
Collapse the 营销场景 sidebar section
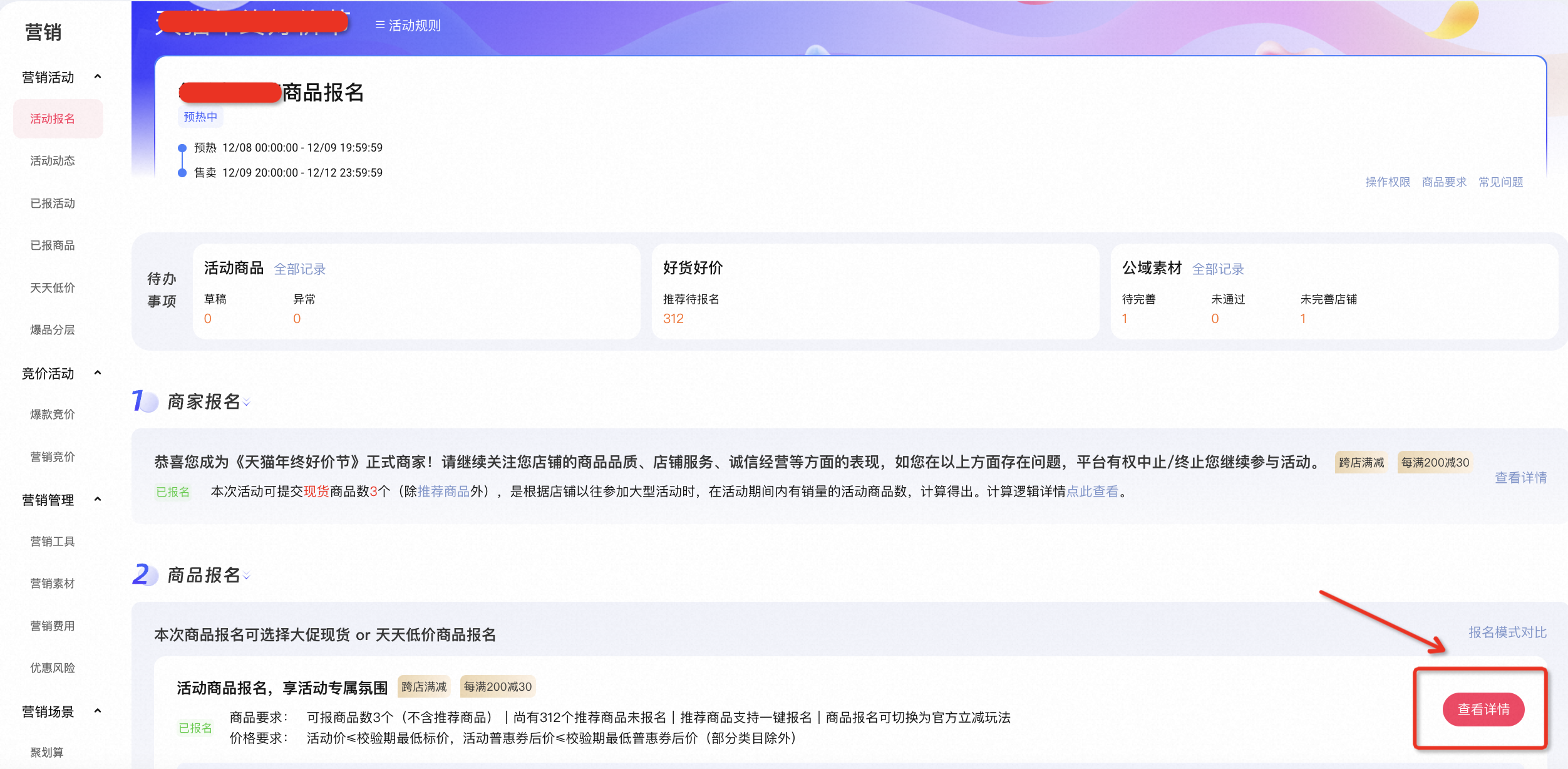(98, 711)
